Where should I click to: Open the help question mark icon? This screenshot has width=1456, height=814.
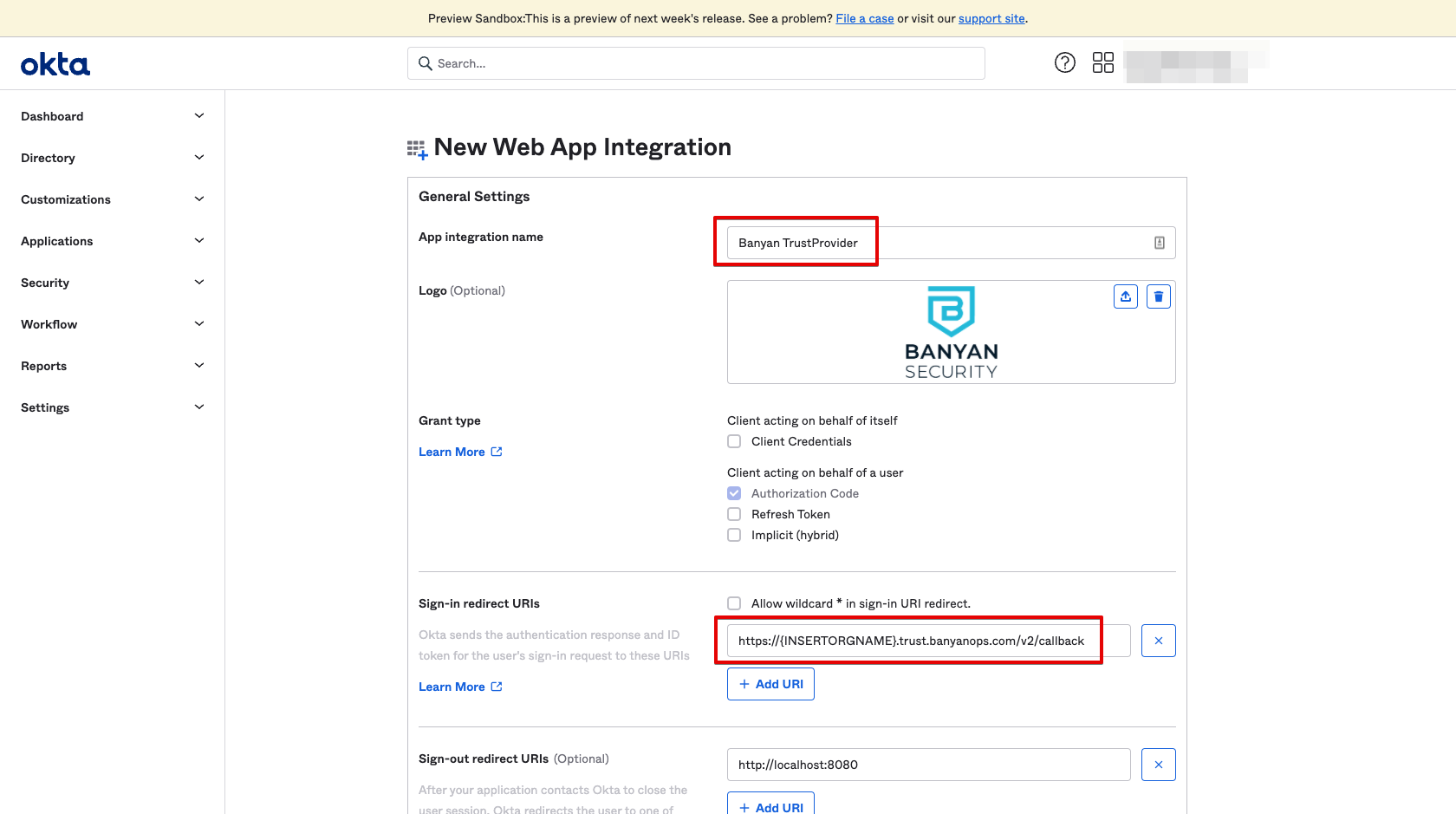1064,62
